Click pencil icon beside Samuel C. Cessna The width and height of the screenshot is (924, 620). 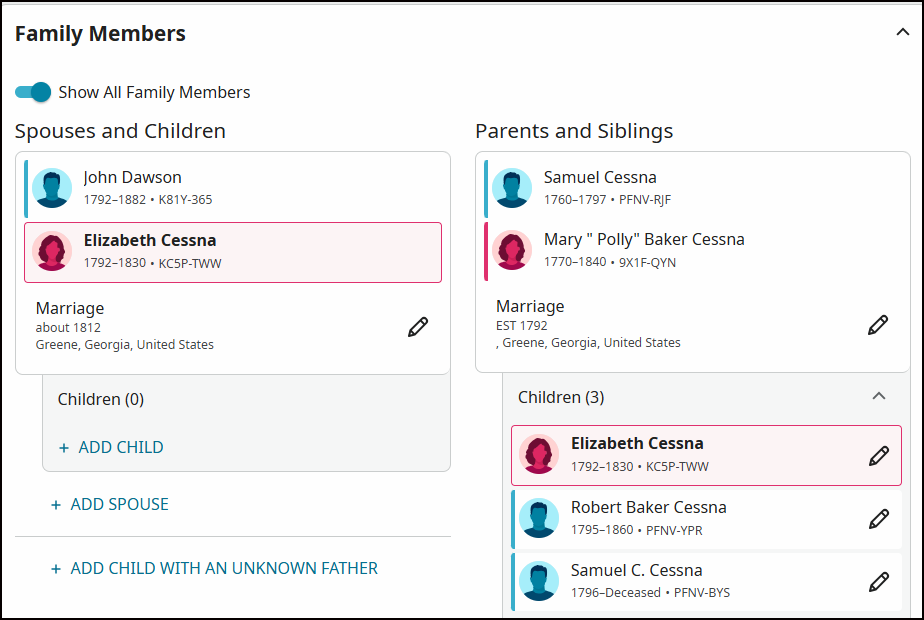pos(879,582)
